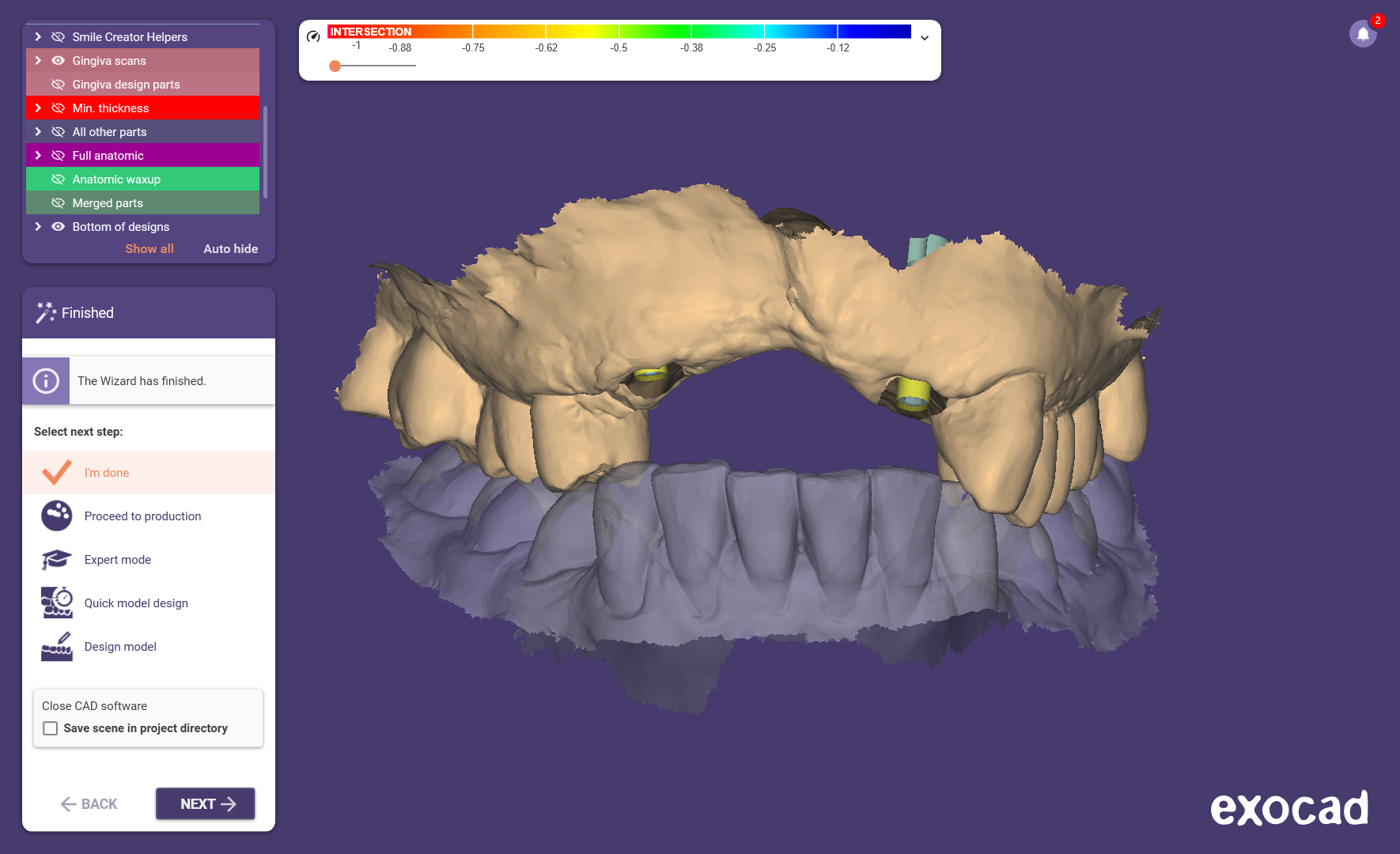
Task: Click the intersection gauge icon
Action: click(x=313, y=36)
